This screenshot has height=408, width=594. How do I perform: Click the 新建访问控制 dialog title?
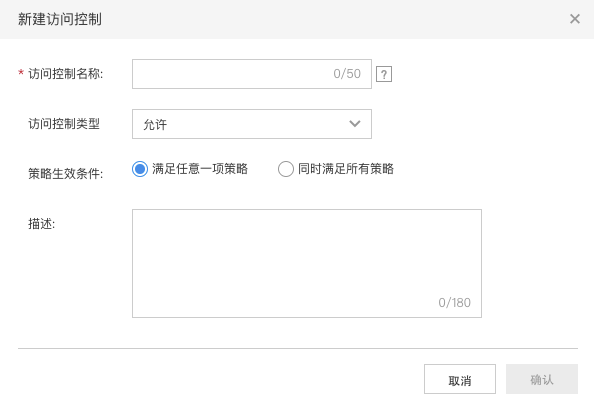[x=60, y=19]
